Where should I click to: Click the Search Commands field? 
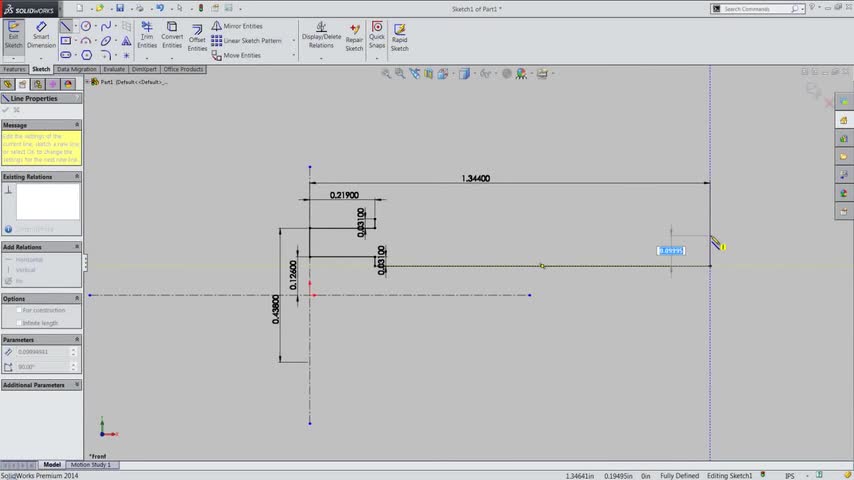[x=758, y=9]
